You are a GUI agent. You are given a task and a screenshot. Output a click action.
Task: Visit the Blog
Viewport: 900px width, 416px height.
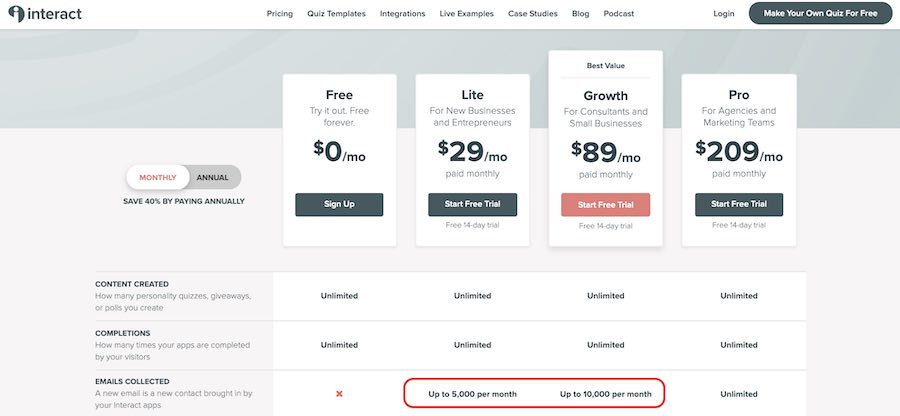580,14
